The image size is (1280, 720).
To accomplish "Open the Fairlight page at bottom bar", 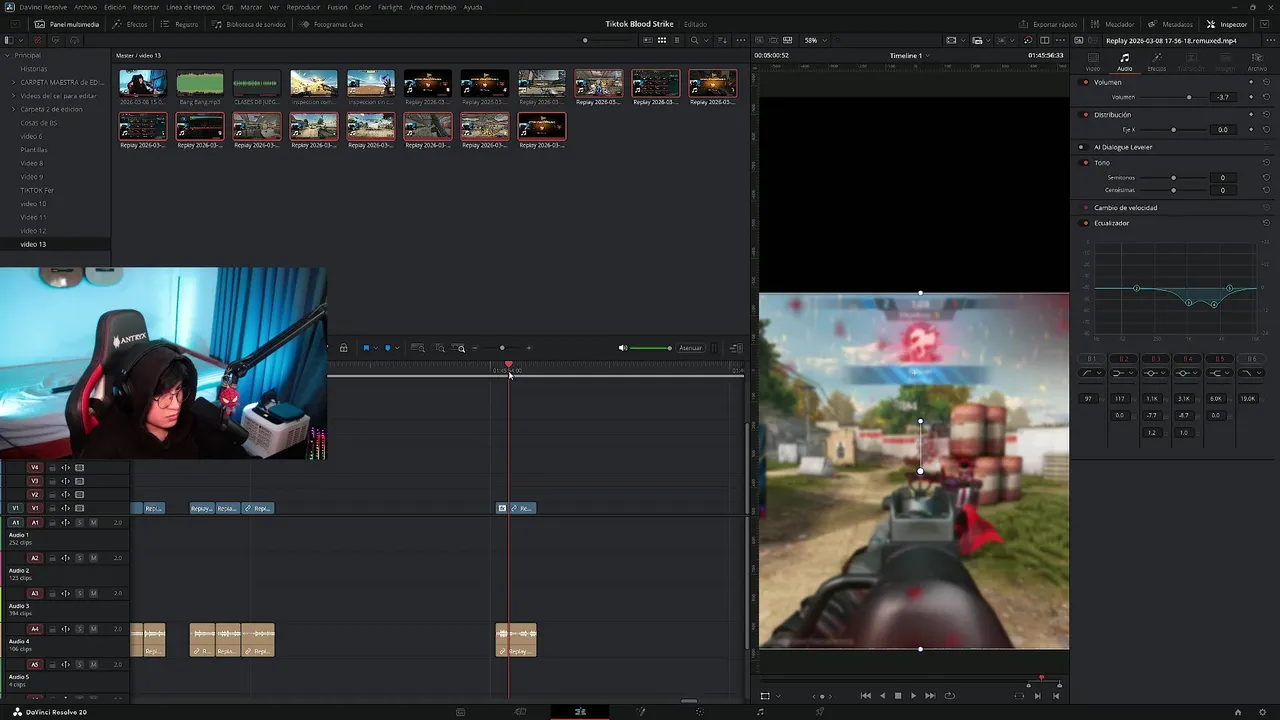I will pyautogui.click(x=760, y=712).
